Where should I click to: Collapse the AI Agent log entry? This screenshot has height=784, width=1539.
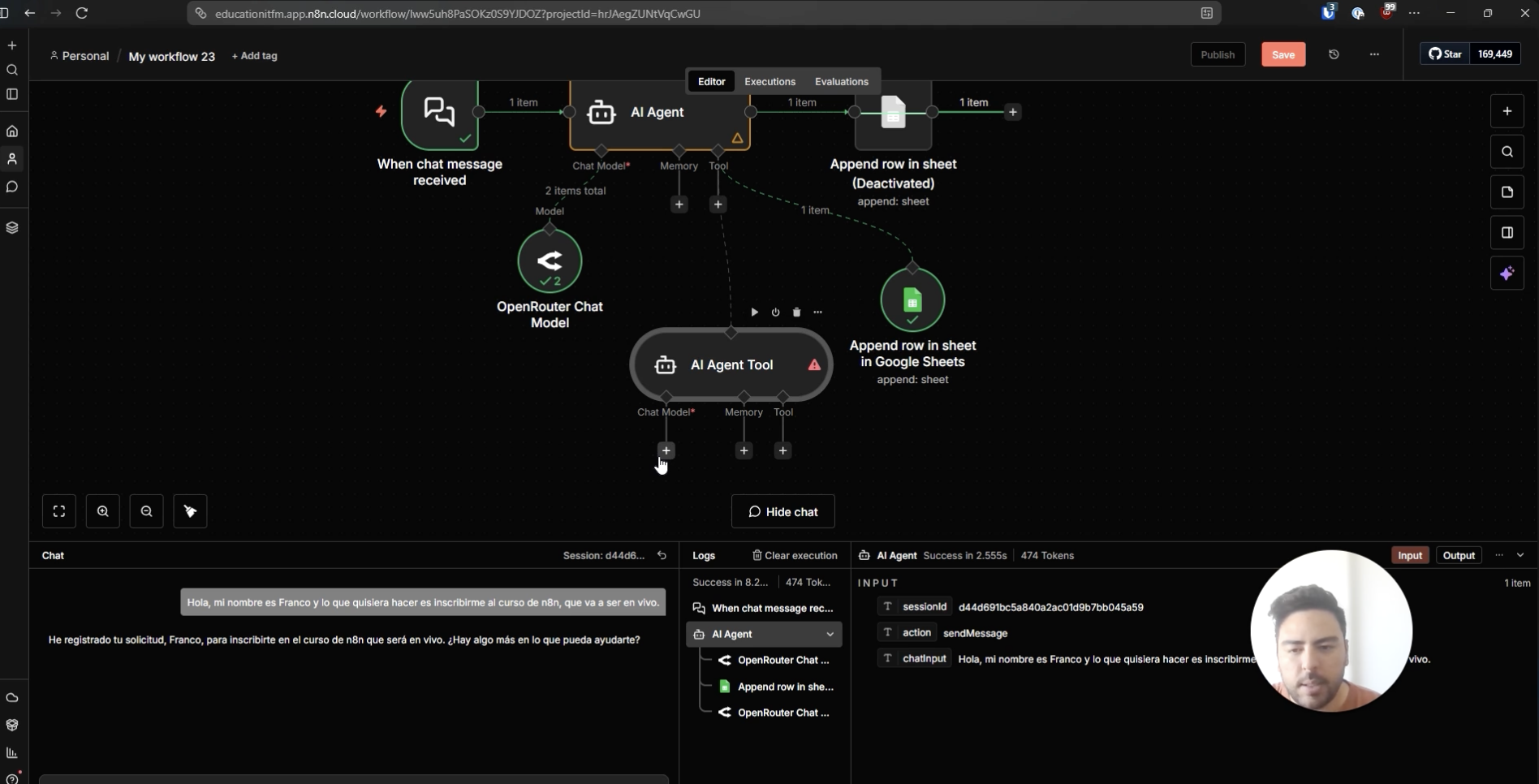coord(830,634)
